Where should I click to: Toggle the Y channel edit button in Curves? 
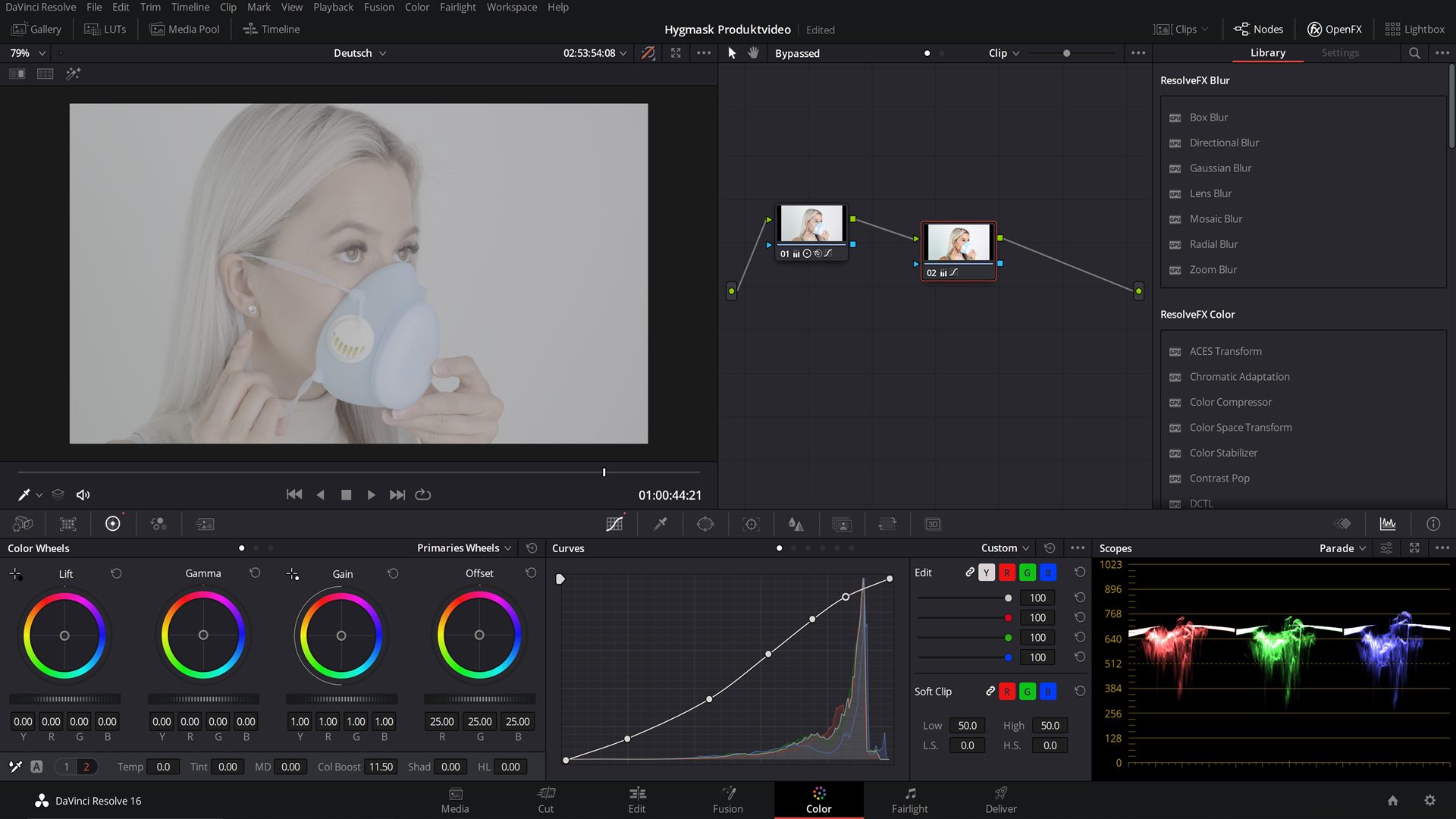(x=986, y=572)
